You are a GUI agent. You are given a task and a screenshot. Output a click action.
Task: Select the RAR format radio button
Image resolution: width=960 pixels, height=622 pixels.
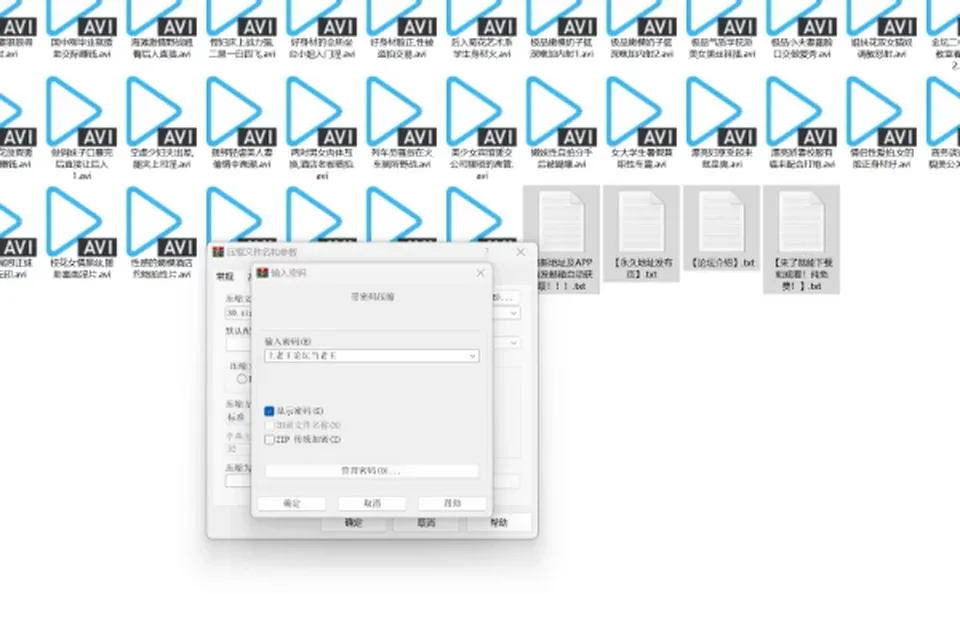(242, 379)
